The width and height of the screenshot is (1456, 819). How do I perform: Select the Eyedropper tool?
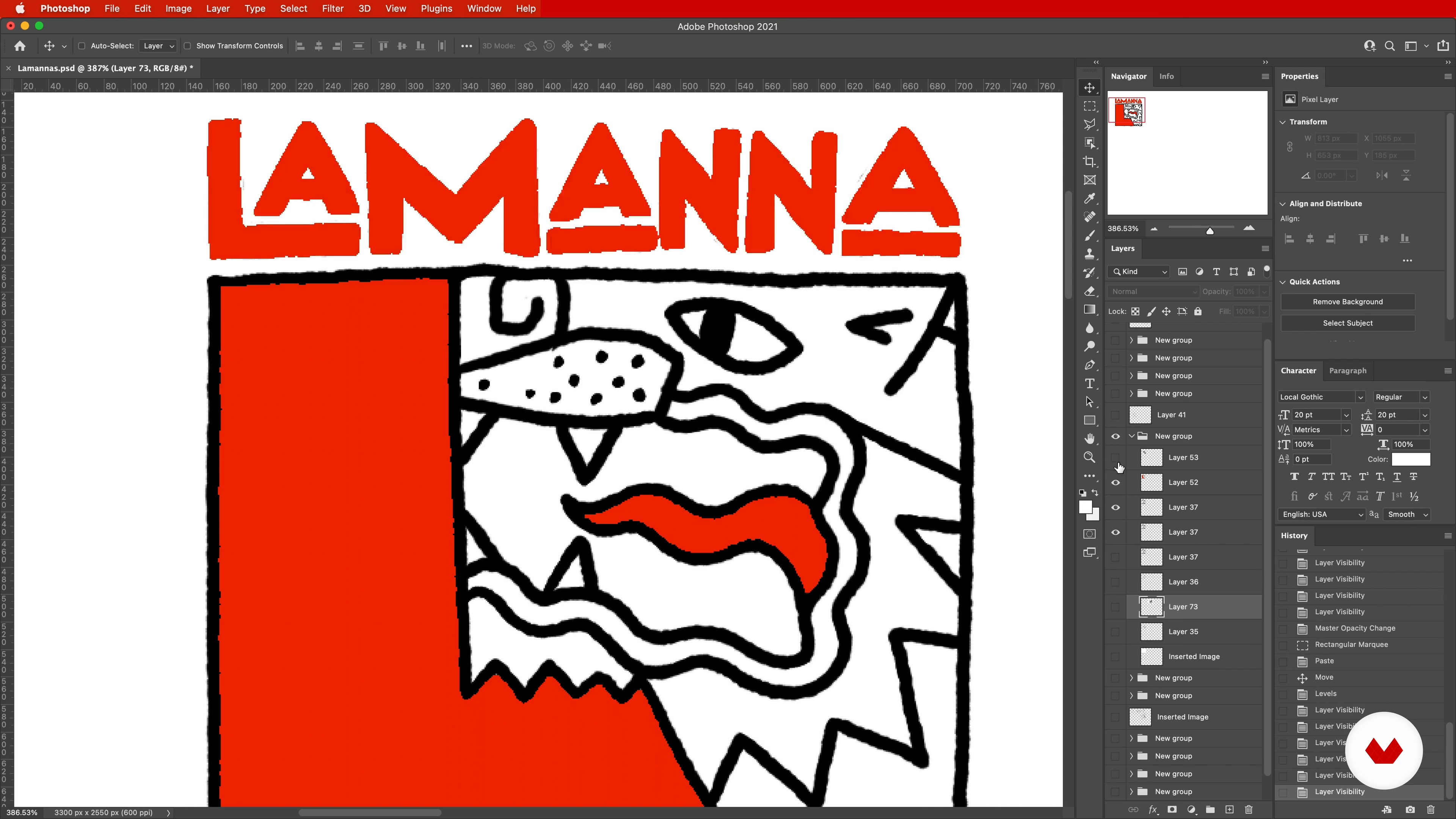[x=1089, y=198]
